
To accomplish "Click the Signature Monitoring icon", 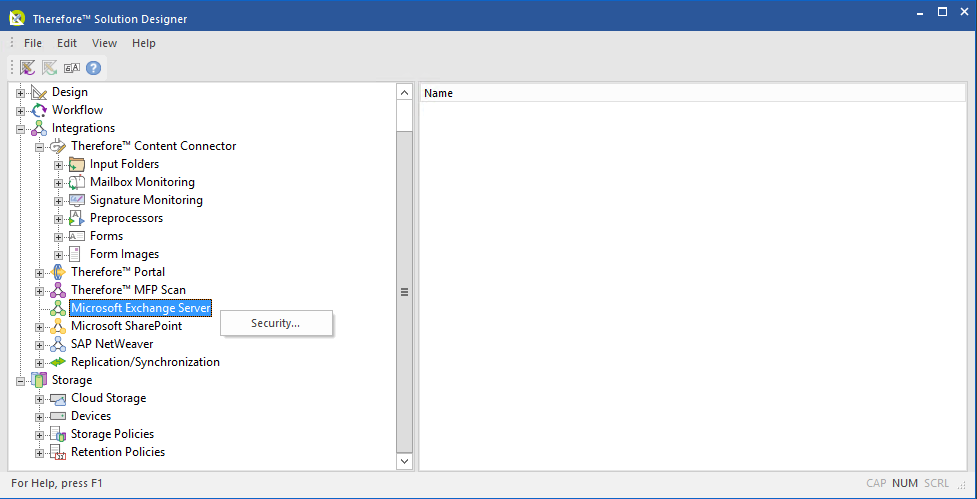I will coord(77,201).
